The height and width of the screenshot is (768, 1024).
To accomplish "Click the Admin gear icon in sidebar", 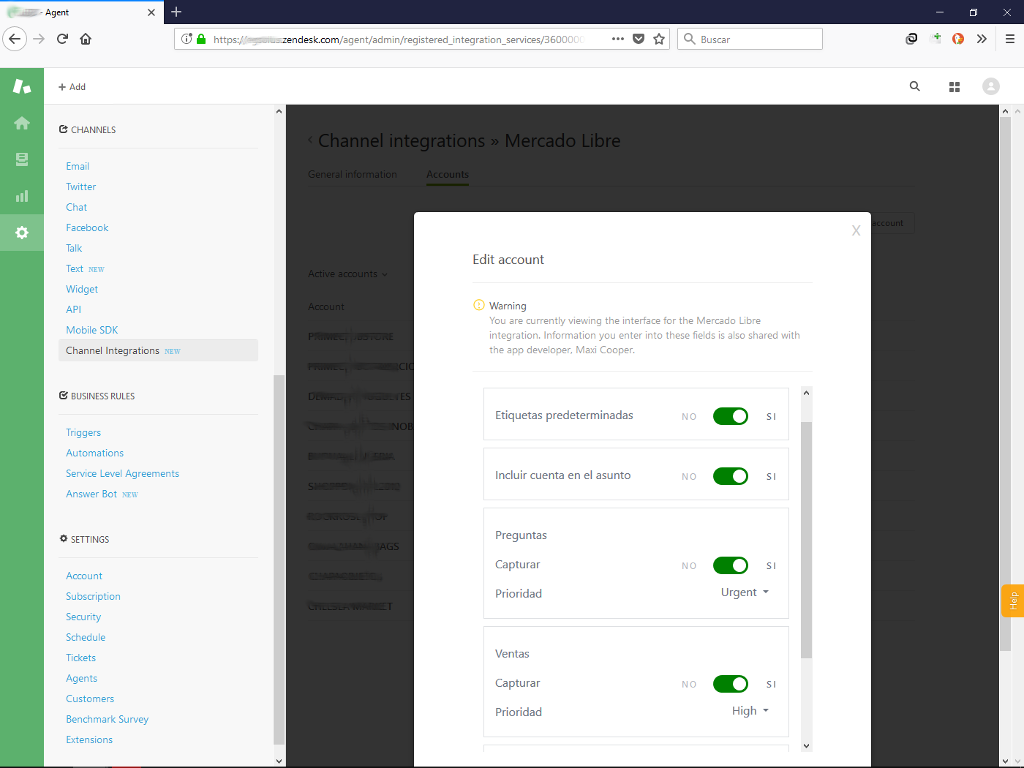I will click(x=21, y=233).
